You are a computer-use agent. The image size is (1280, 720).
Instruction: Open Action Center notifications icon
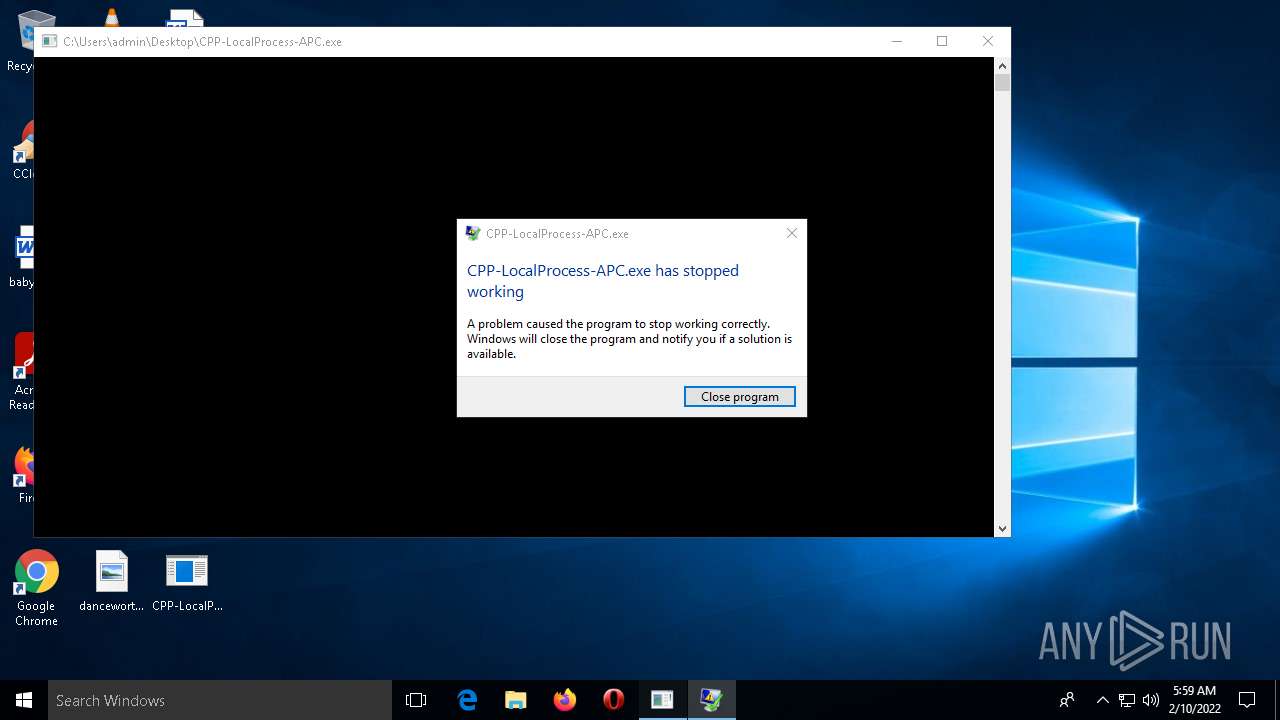point(1247,700)
